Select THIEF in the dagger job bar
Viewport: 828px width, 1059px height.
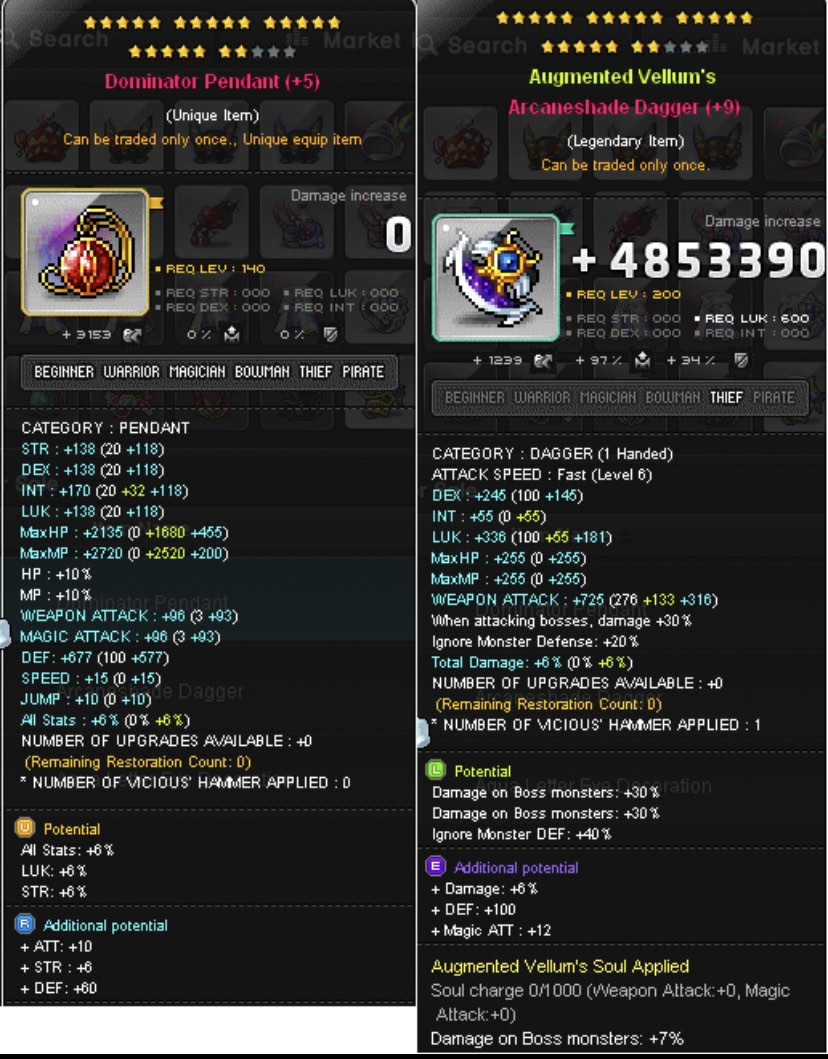[726, 397]
